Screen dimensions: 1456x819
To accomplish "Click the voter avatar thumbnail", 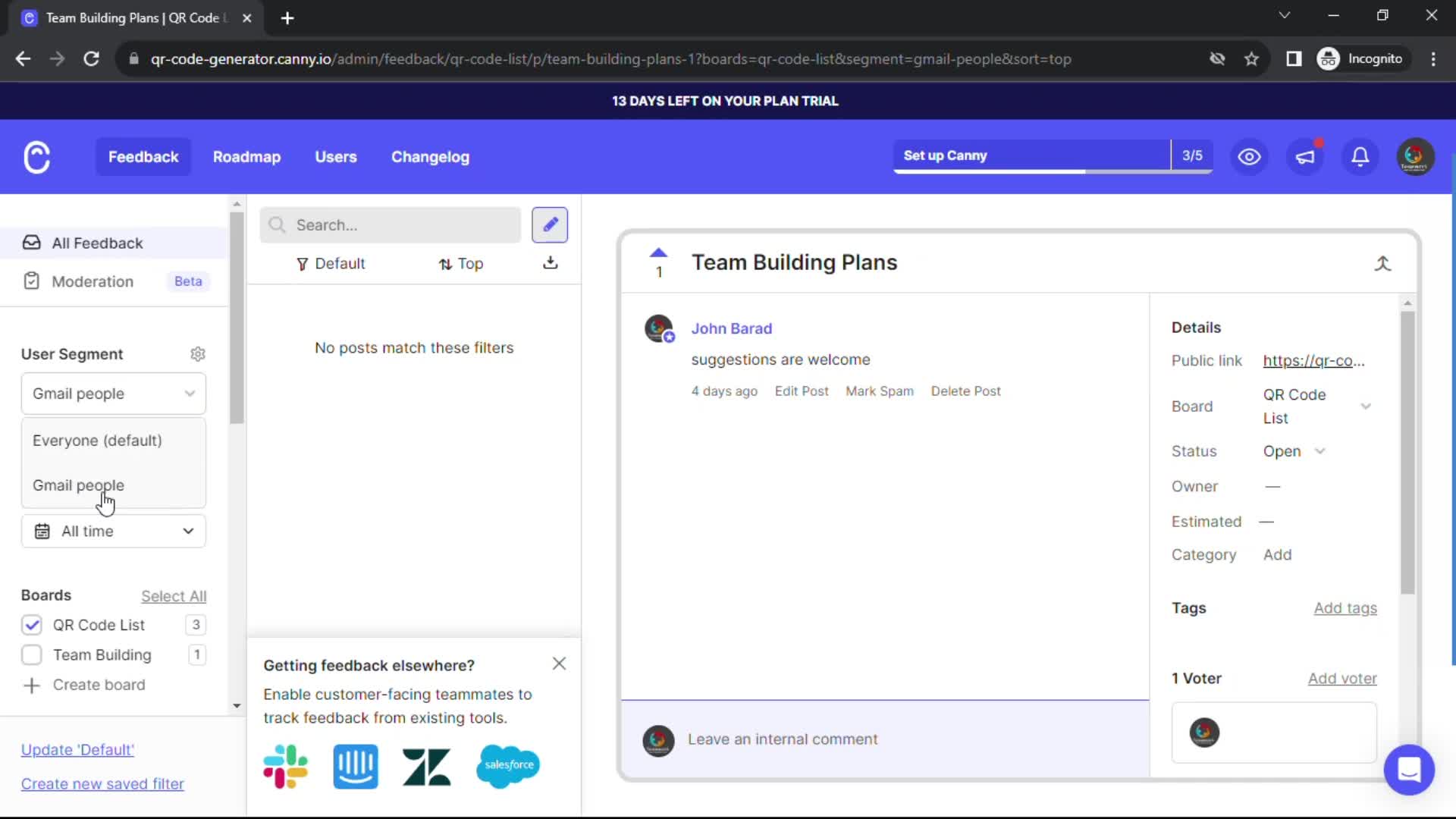I will (1204, 733).
